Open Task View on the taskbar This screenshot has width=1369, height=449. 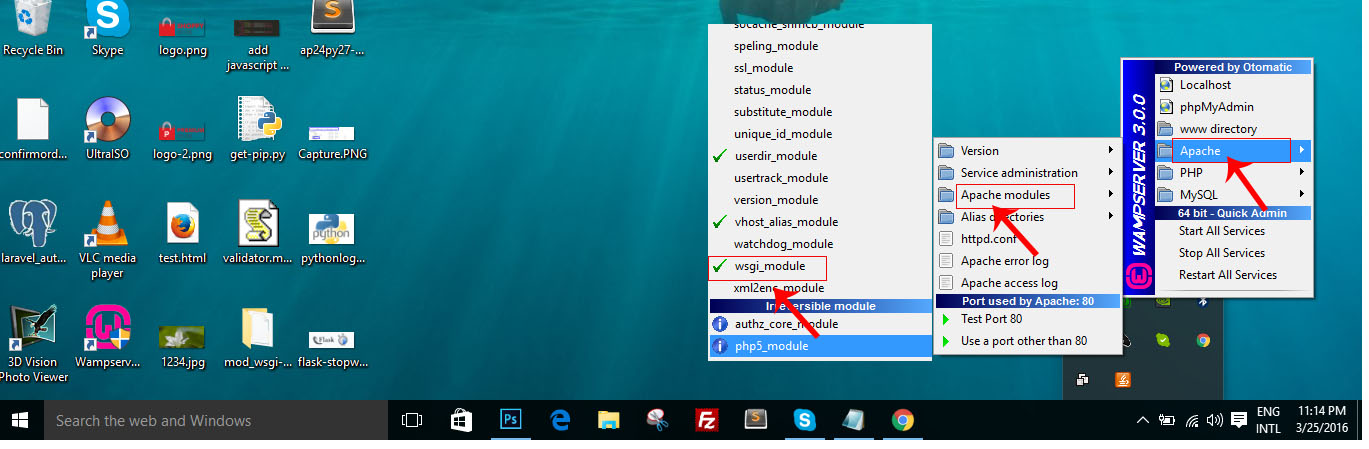[x=412, y=420]
